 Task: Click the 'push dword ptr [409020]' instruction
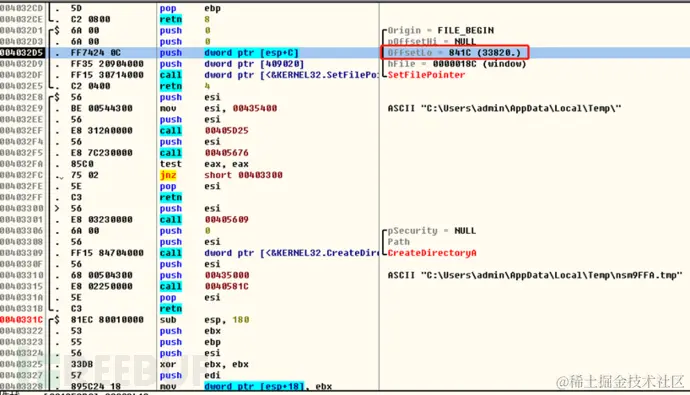point(231,64)
